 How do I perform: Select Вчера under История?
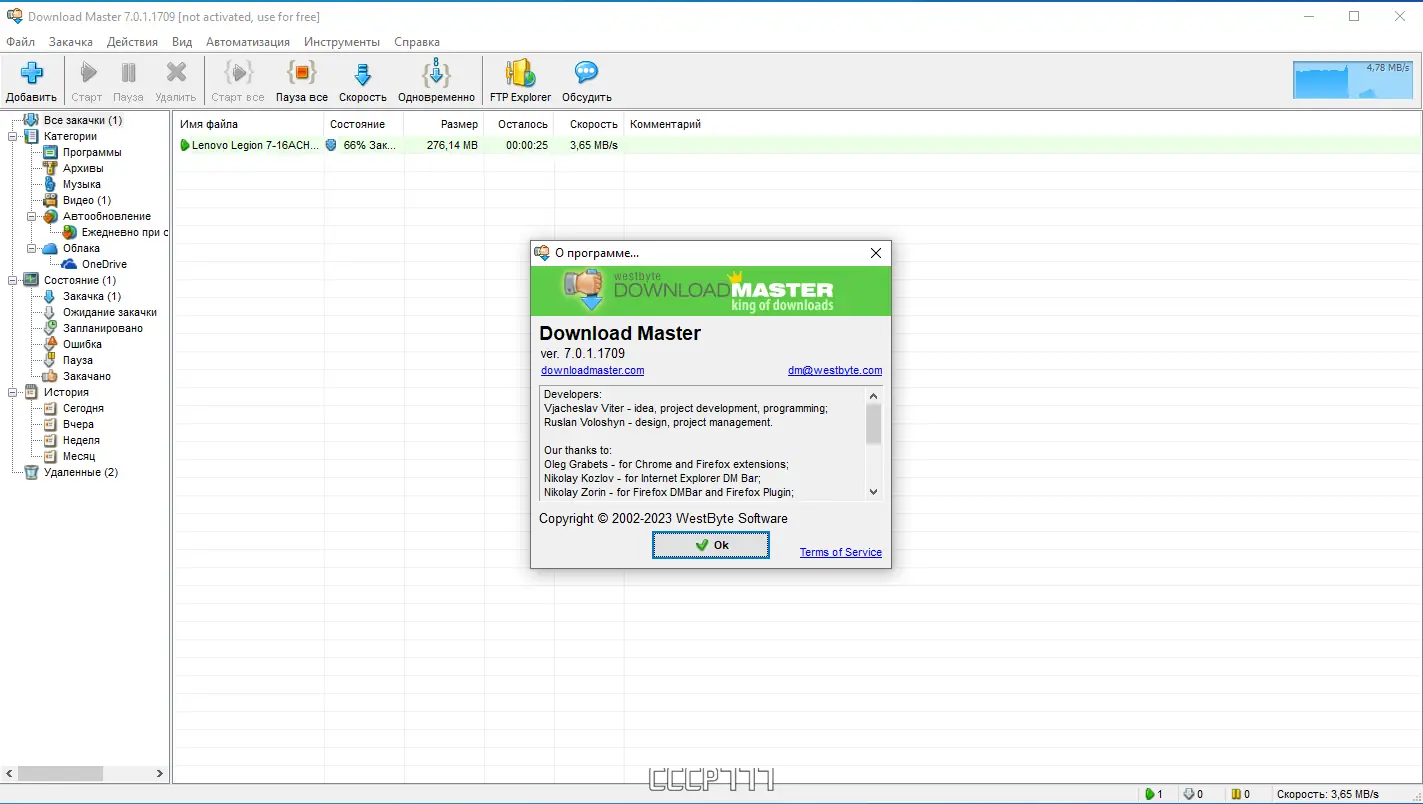click(78, 424)
